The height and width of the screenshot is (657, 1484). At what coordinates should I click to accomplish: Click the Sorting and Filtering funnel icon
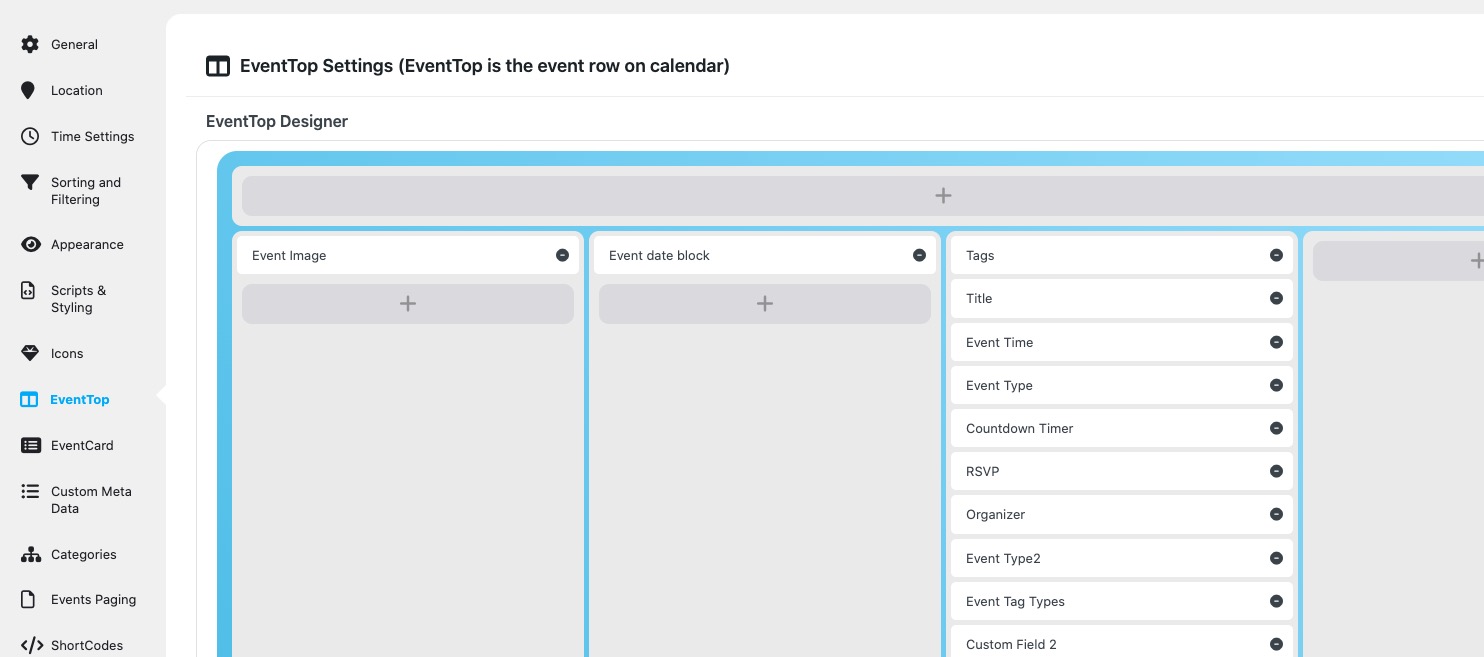[30, 183]
